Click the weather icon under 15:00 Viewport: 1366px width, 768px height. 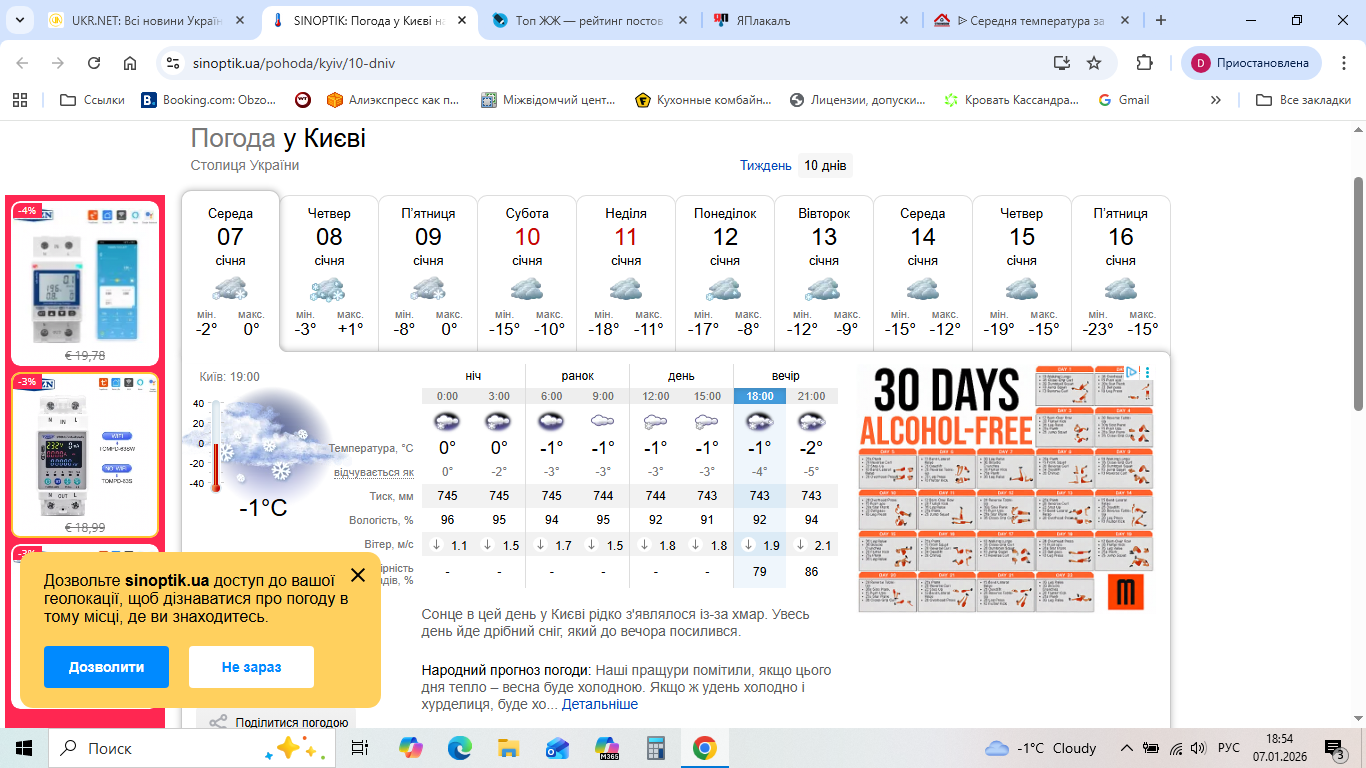pyautogui.click(x=707, y=421)
